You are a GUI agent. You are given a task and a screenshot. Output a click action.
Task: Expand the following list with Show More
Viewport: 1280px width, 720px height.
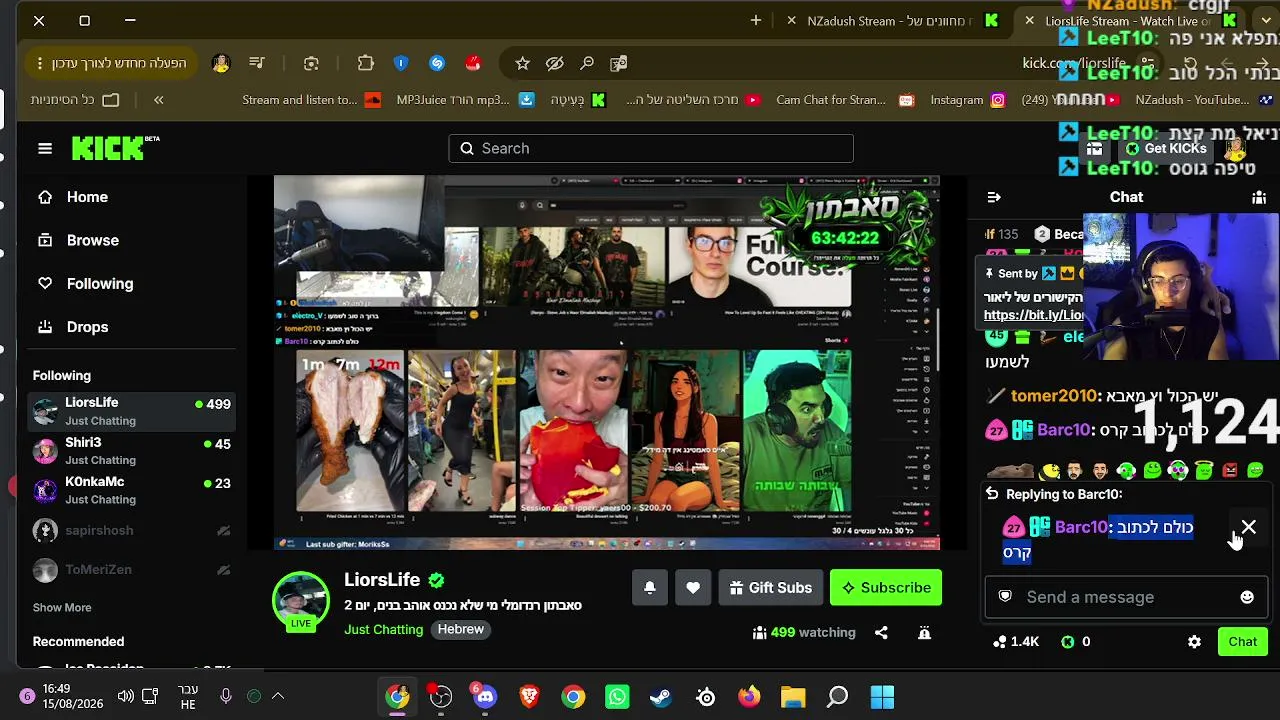(x=62, y=607)
